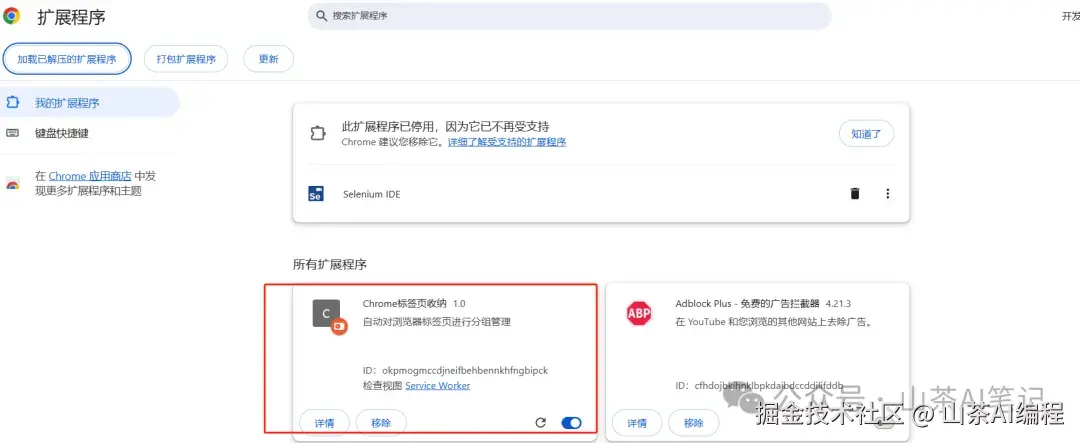Click the Selenium IDE name text

(x=371, y=194)
